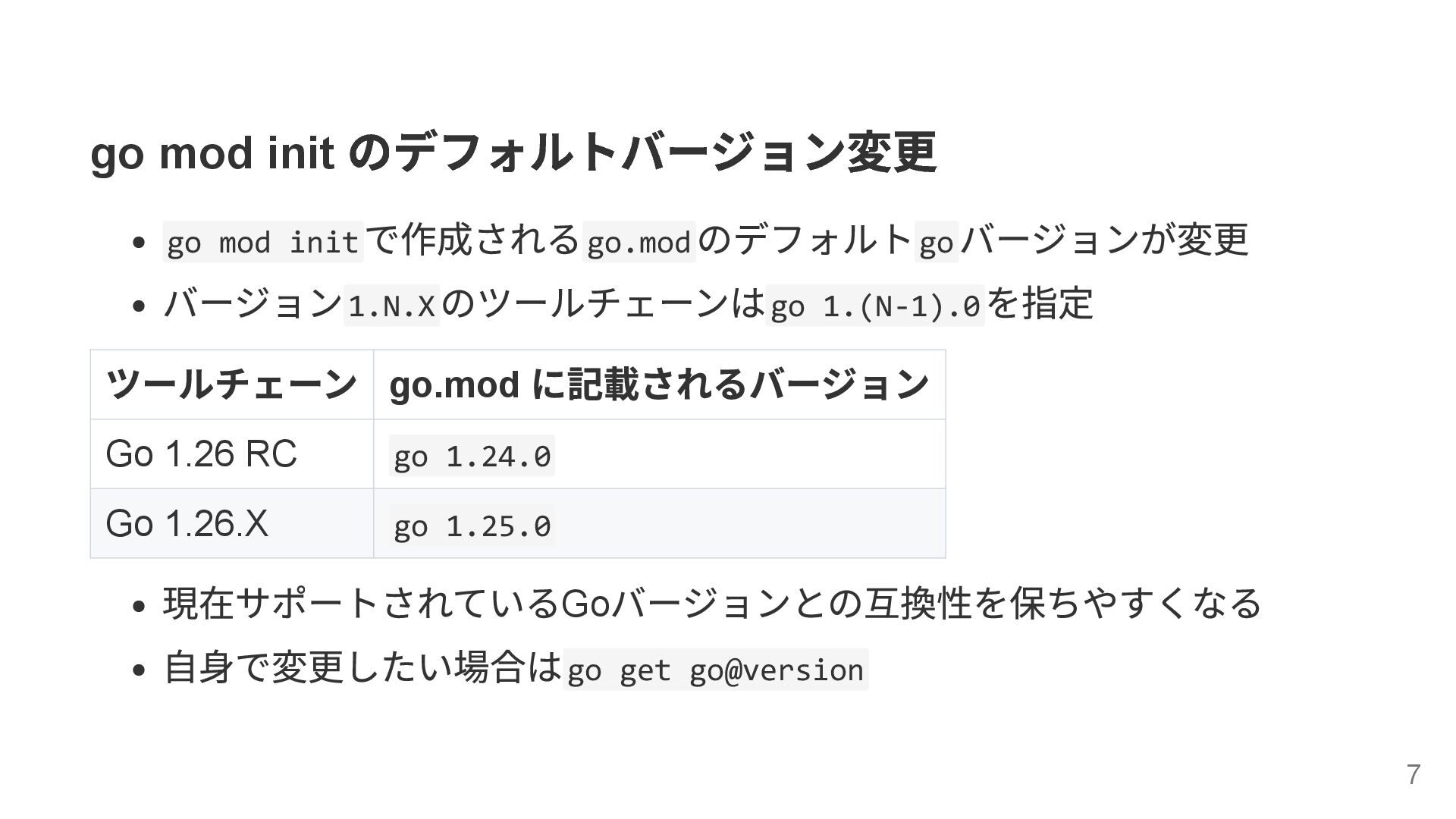Click the inline 'go' code before バージョン

pyautogui.click(x=937, y=242)
